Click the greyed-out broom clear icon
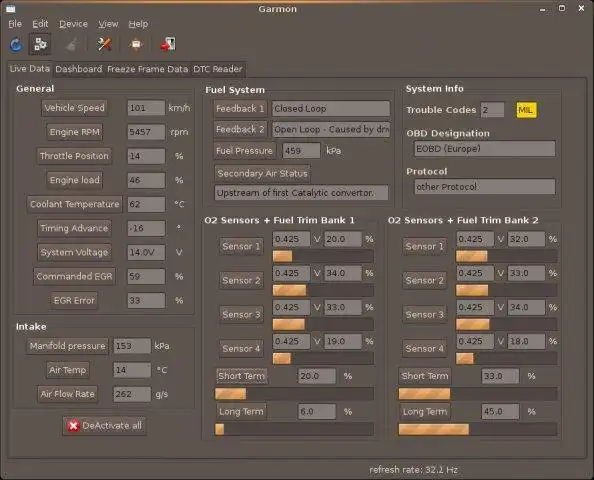Image resolution: width=594 pixels, height=480 pixels. [x=72, y=45]
